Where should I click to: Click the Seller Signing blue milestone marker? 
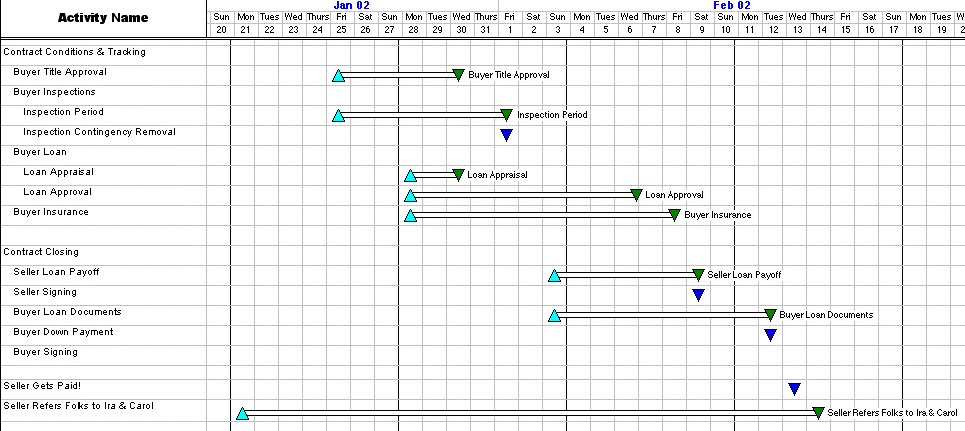click(698, 294)
